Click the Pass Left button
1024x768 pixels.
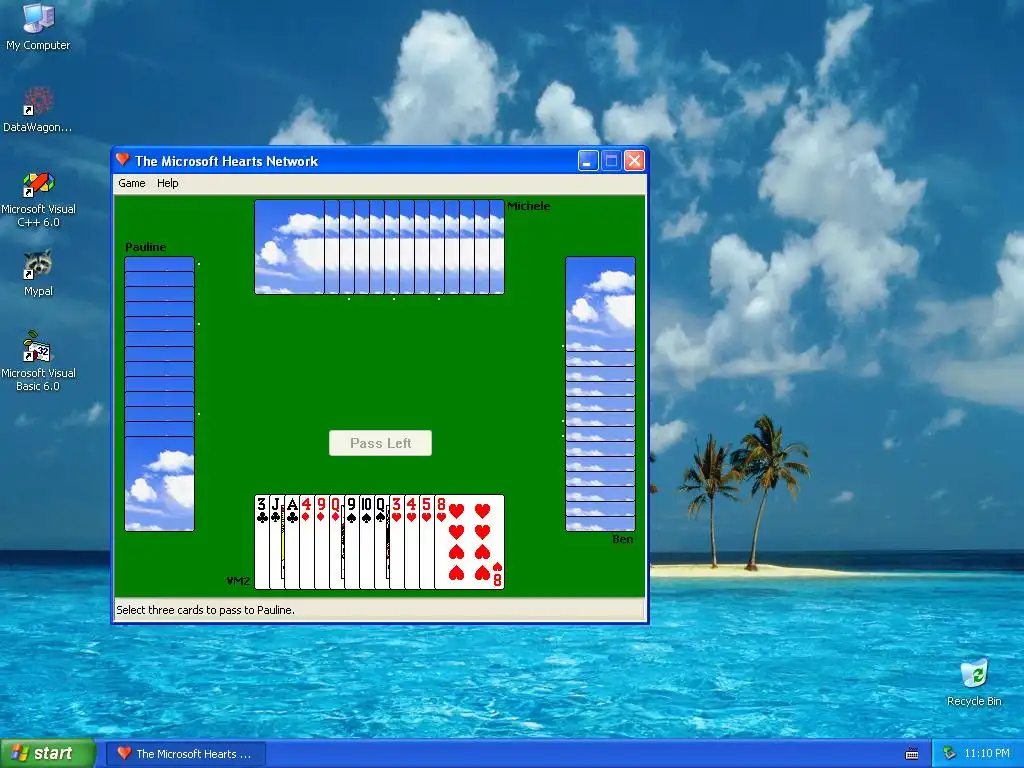[380, 443]
